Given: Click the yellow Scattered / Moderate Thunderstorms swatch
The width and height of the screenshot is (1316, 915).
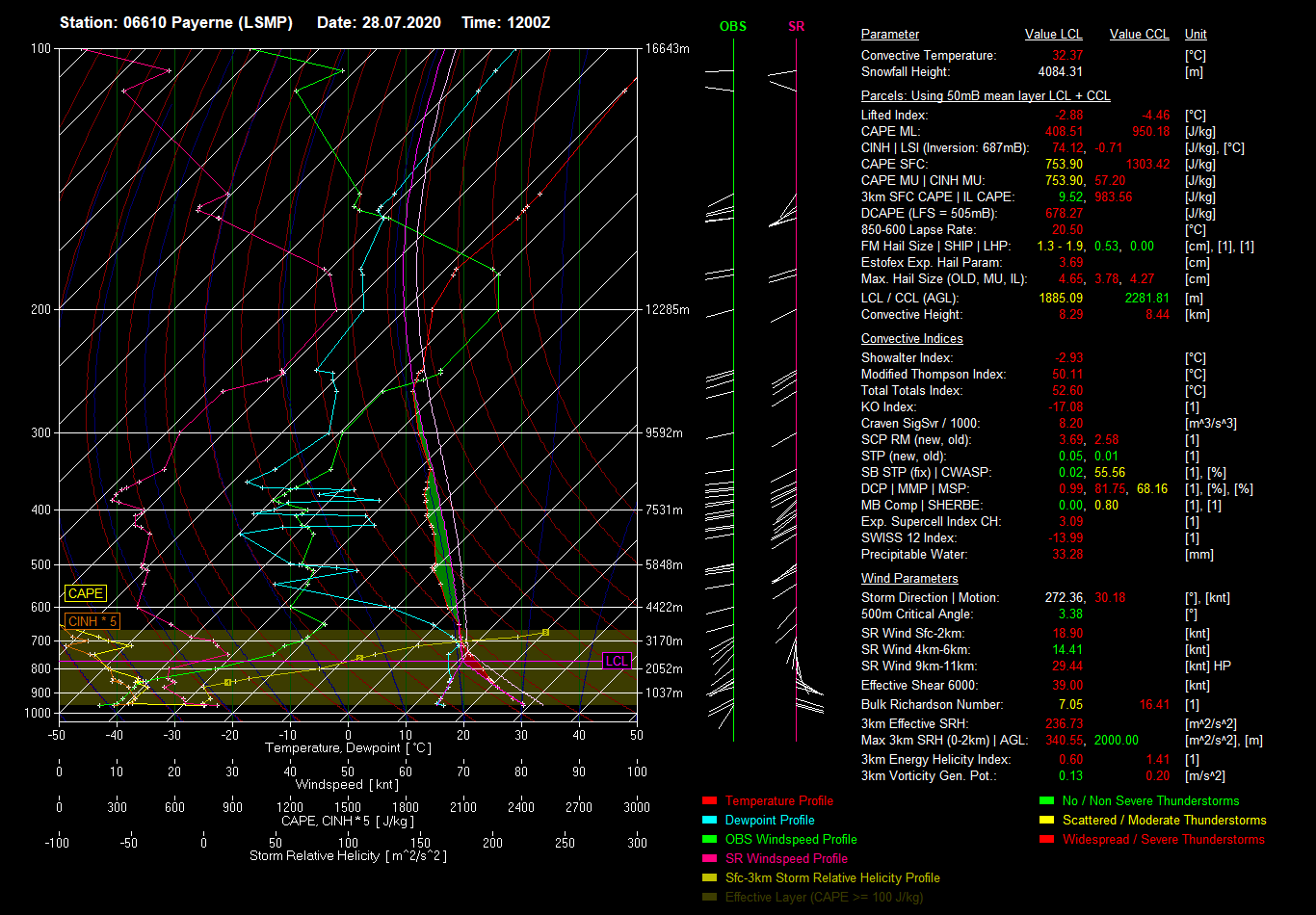Looking at the screenshot, I should coord(1046,820).
